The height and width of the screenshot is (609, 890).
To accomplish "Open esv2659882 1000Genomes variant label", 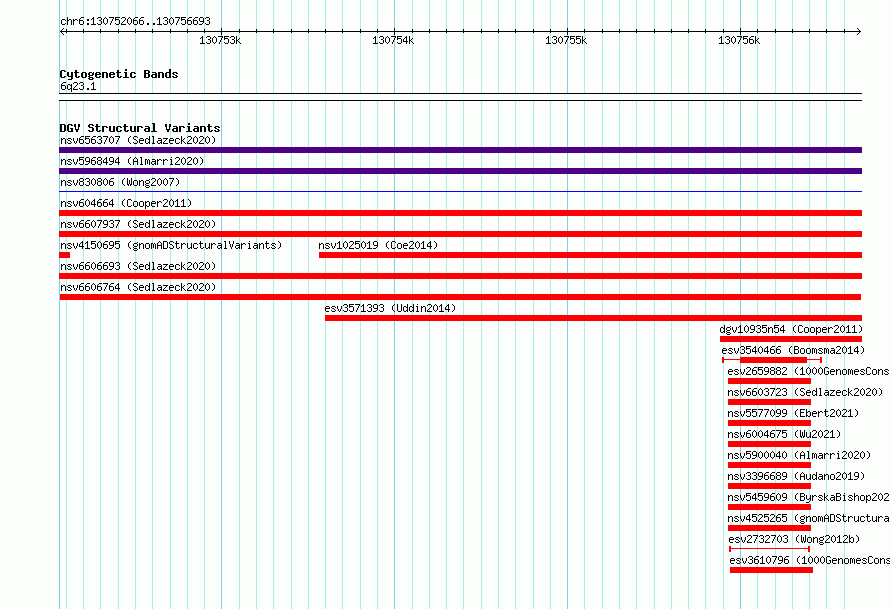I will [x=808, y=371].
